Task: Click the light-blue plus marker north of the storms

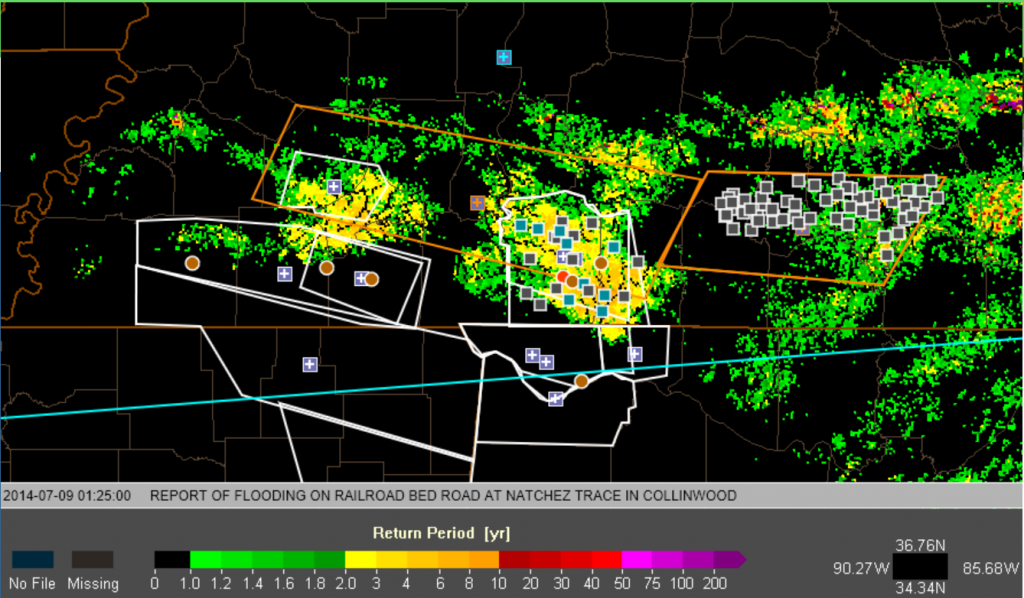Action: (x=504, y=58)
